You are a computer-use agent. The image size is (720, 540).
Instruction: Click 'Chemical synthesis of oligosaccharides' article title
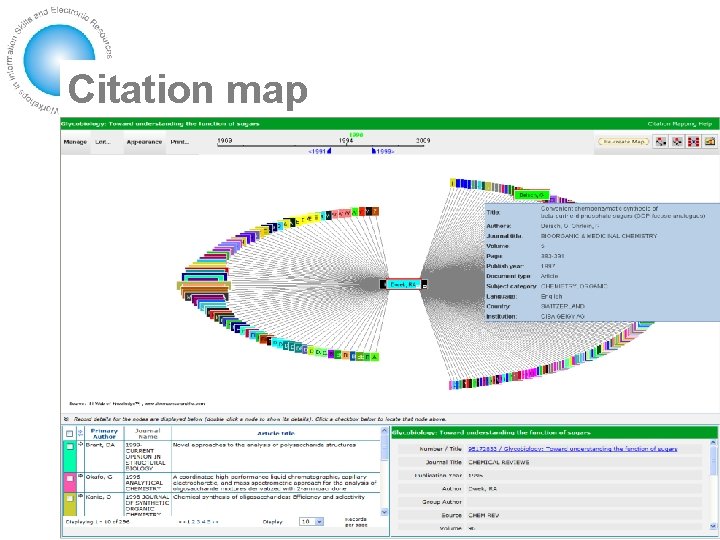pos(269,497)
